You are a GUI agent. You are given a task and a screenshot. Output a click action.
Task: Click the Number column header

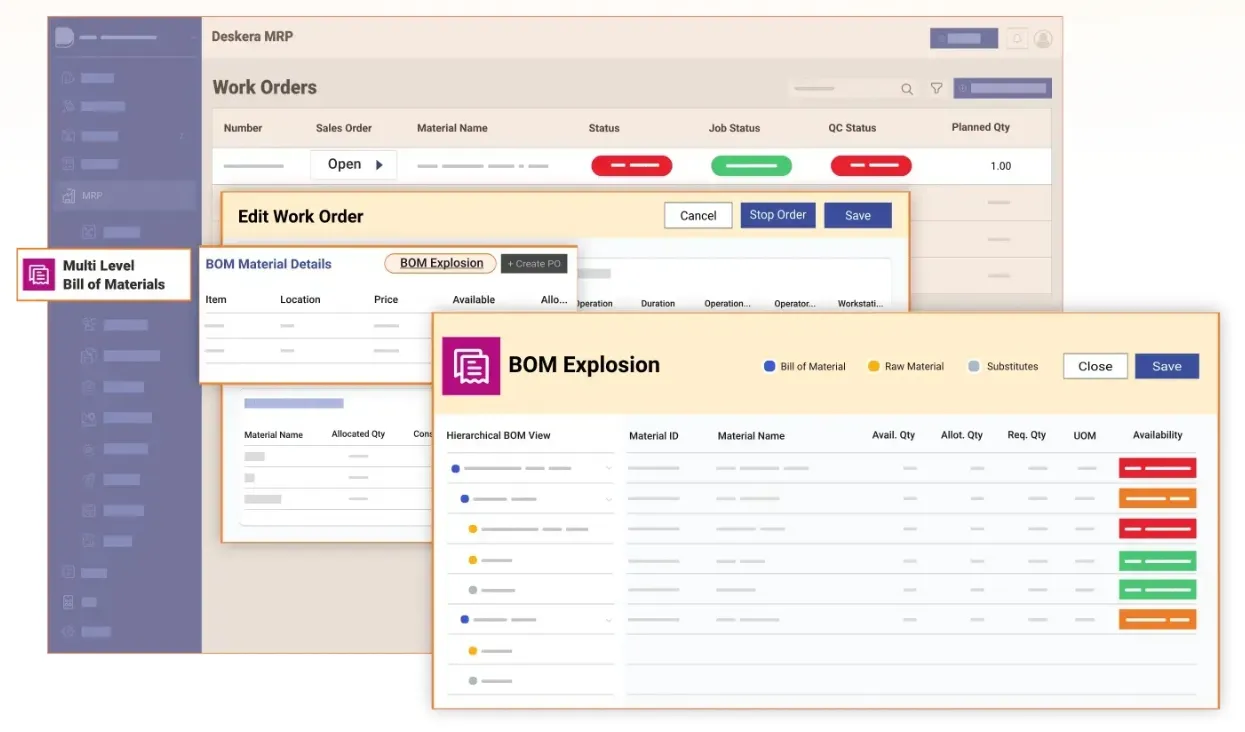[x=243, y=128]
